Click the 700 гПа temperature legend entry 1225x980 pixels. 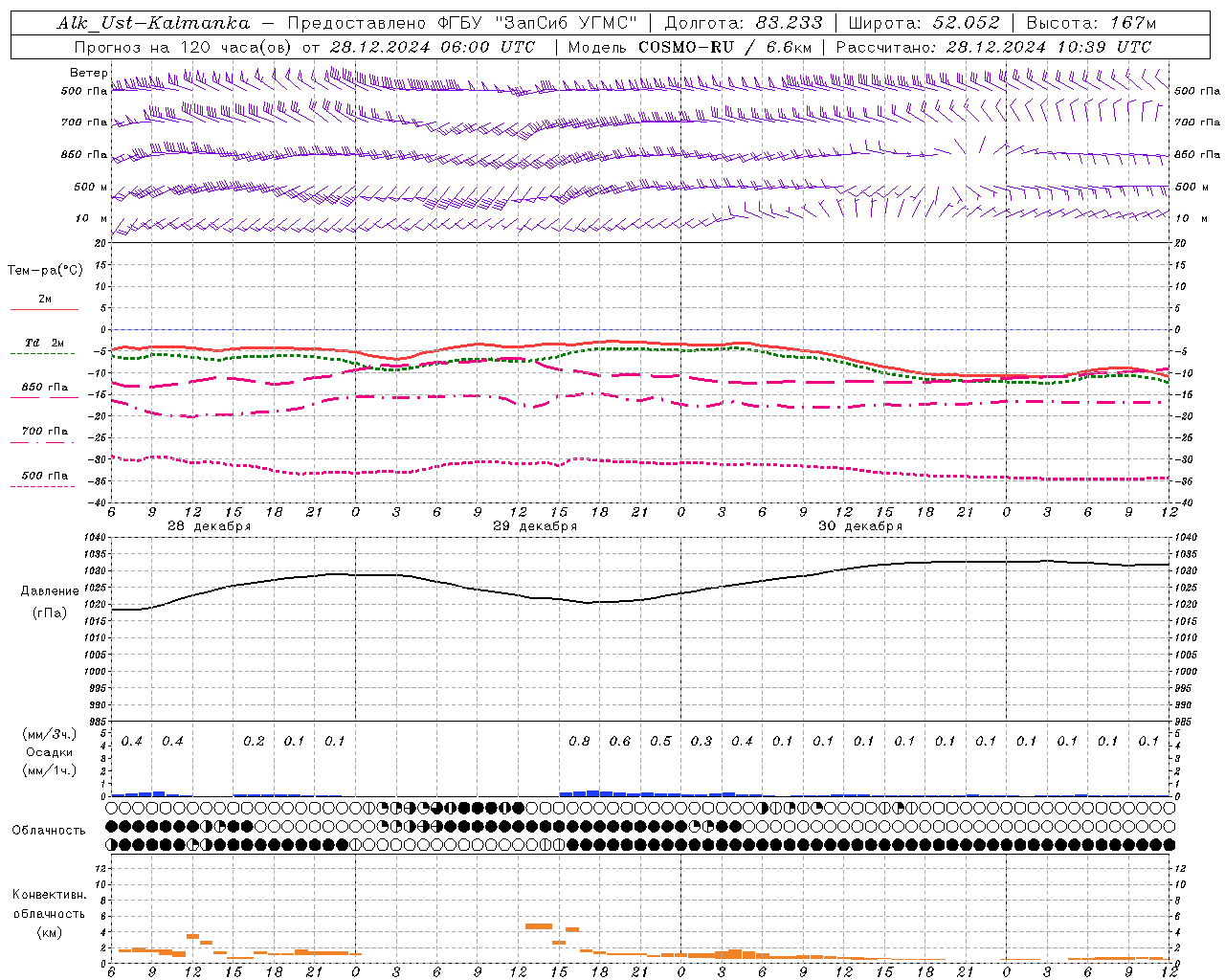pyautogui.click(x=45, y=432)
